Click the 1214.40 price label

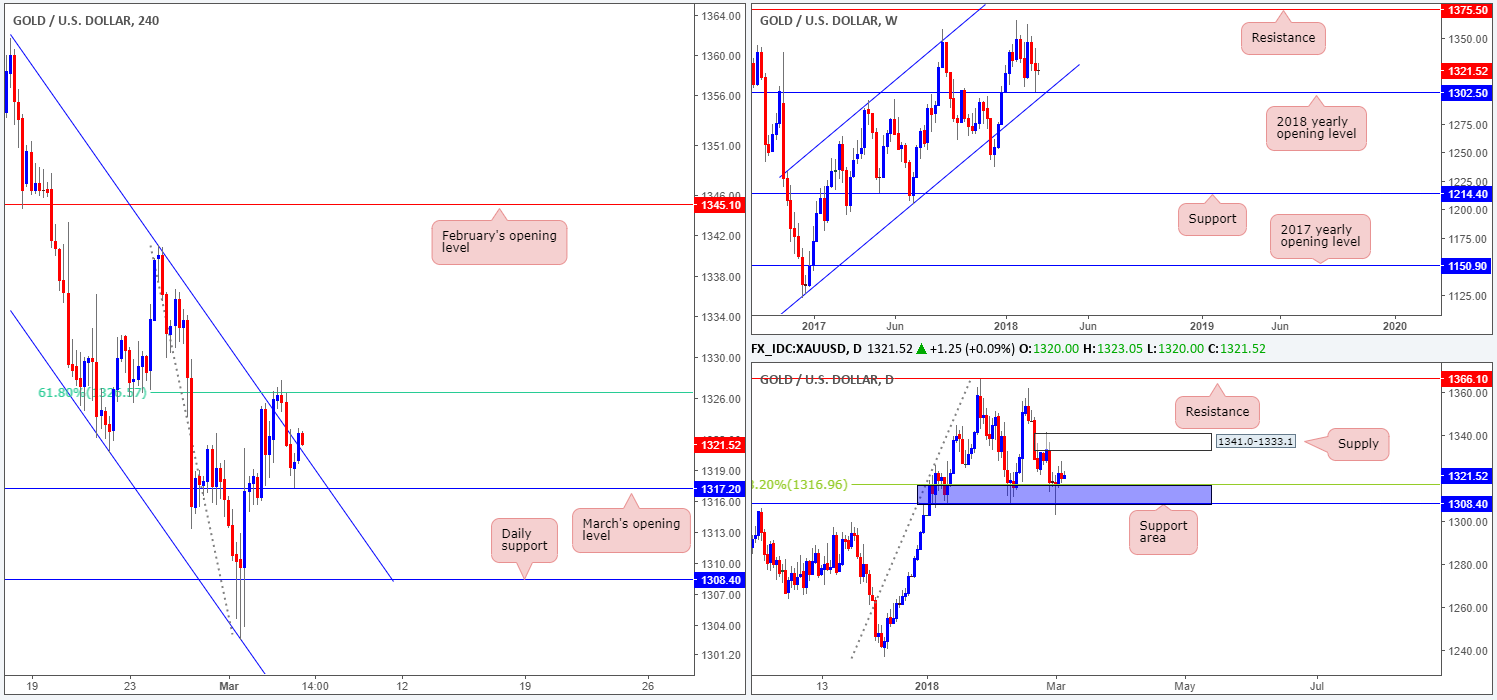click(x=1465, y=193)
